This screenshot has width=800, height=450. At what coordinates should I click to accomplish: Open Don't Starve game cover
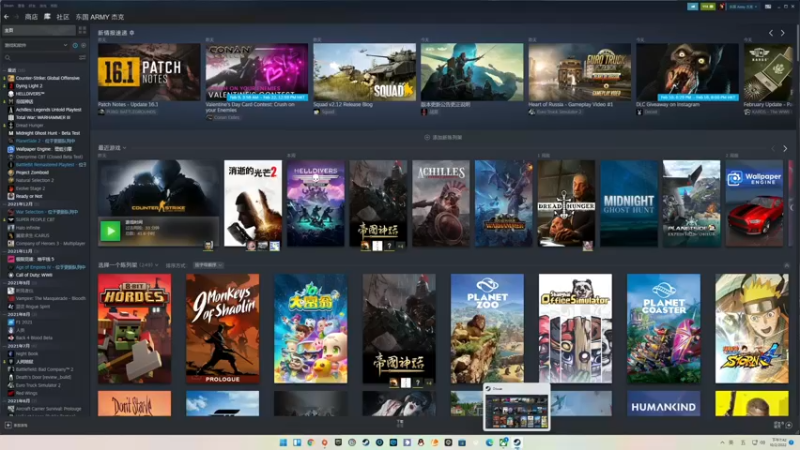tap(135, 404)
